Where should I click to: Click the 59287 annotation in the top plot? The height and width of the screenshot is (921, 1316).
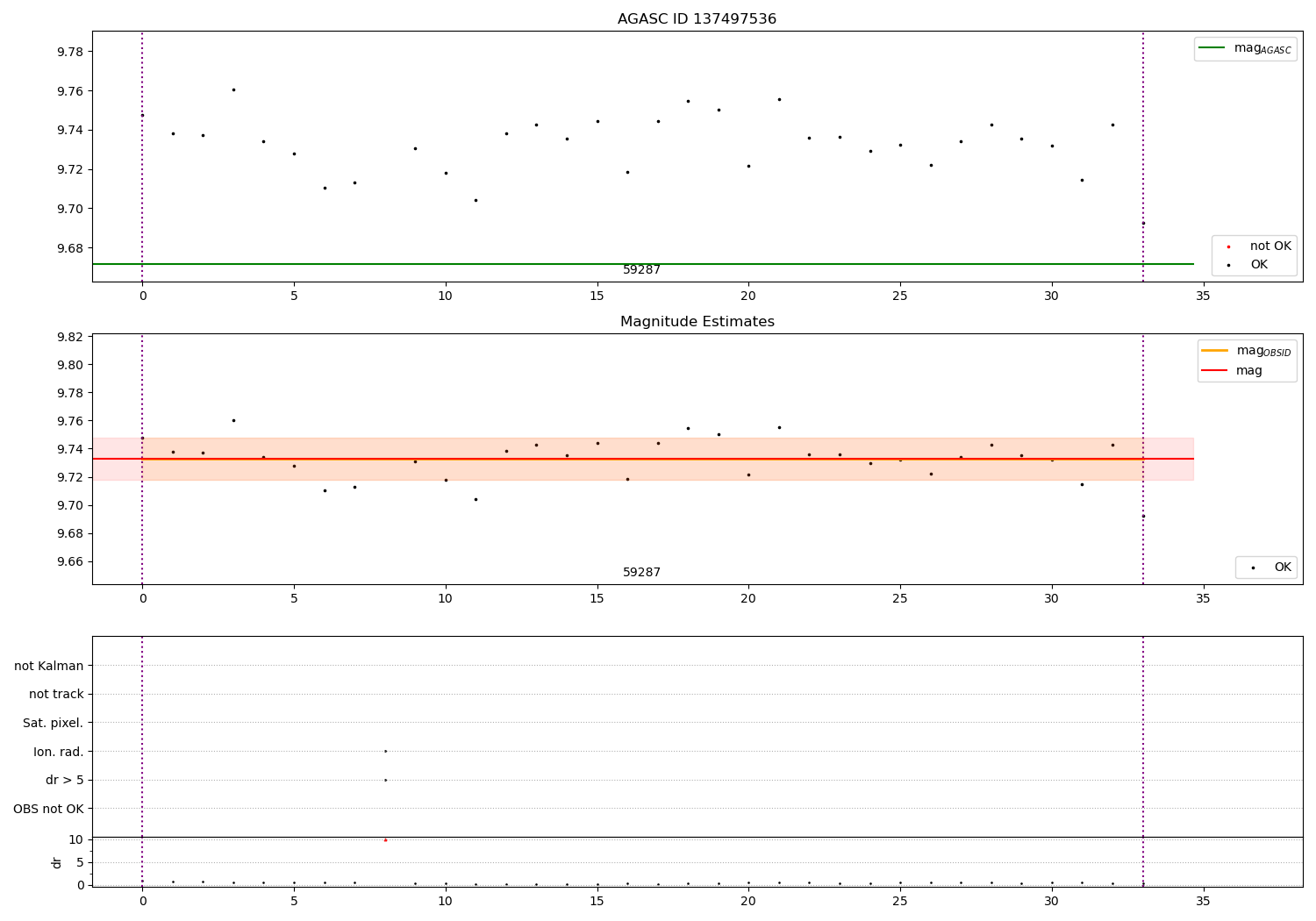(641, 270)
